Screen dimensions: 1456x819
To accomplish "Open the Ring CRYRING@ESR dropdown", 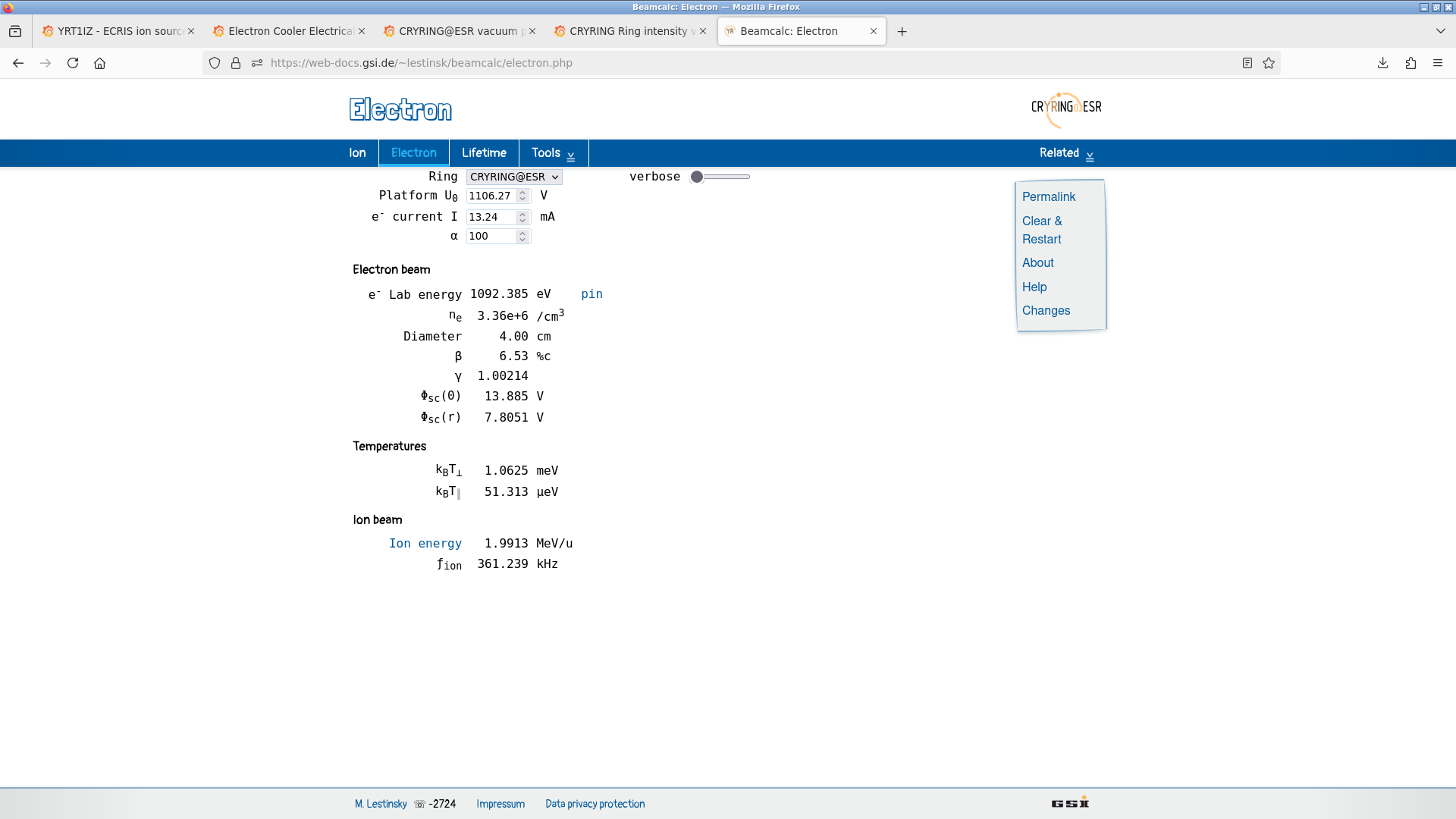I will pos(513,177).
